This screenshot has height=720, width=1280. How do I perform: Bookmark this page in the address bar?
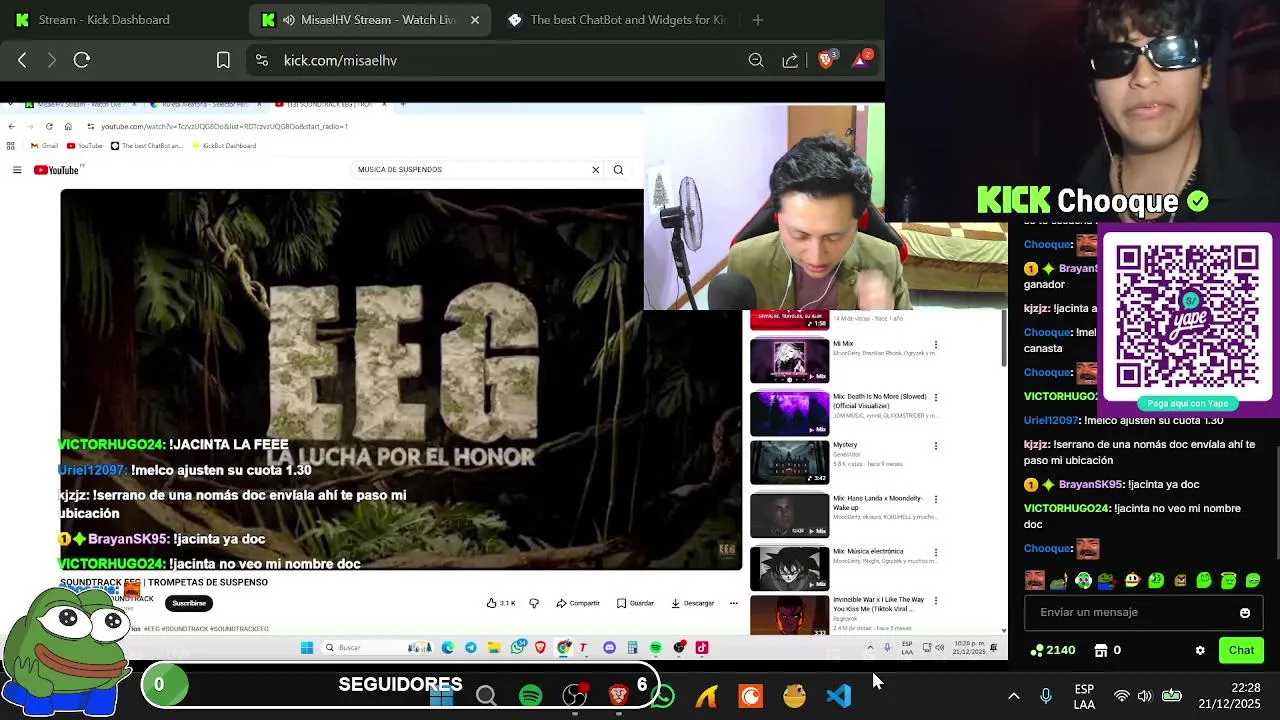(x=224, y=60)
